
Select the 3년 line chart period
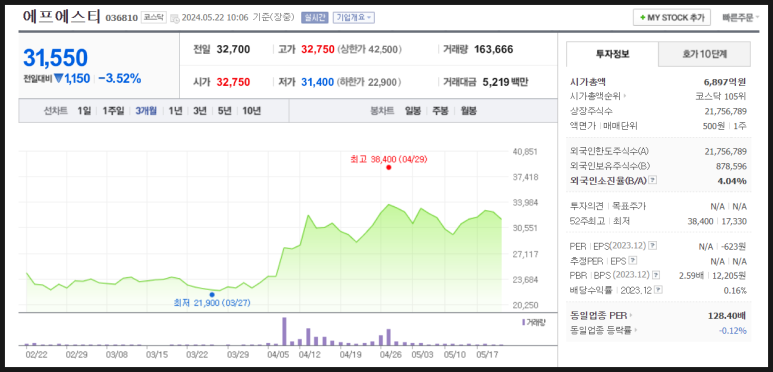pos(200,111)
